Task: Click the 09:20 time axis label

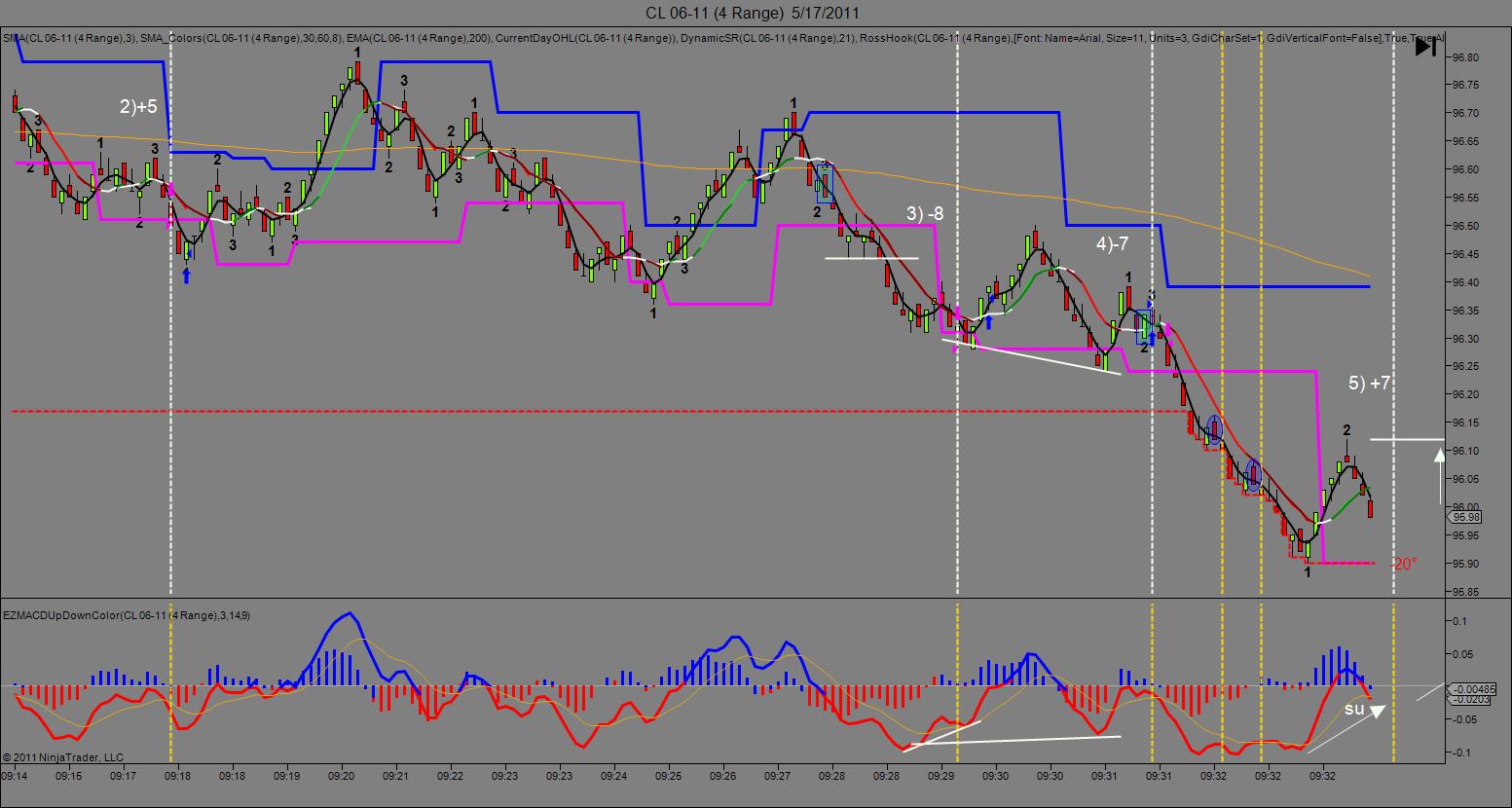Action: (342, 776)
